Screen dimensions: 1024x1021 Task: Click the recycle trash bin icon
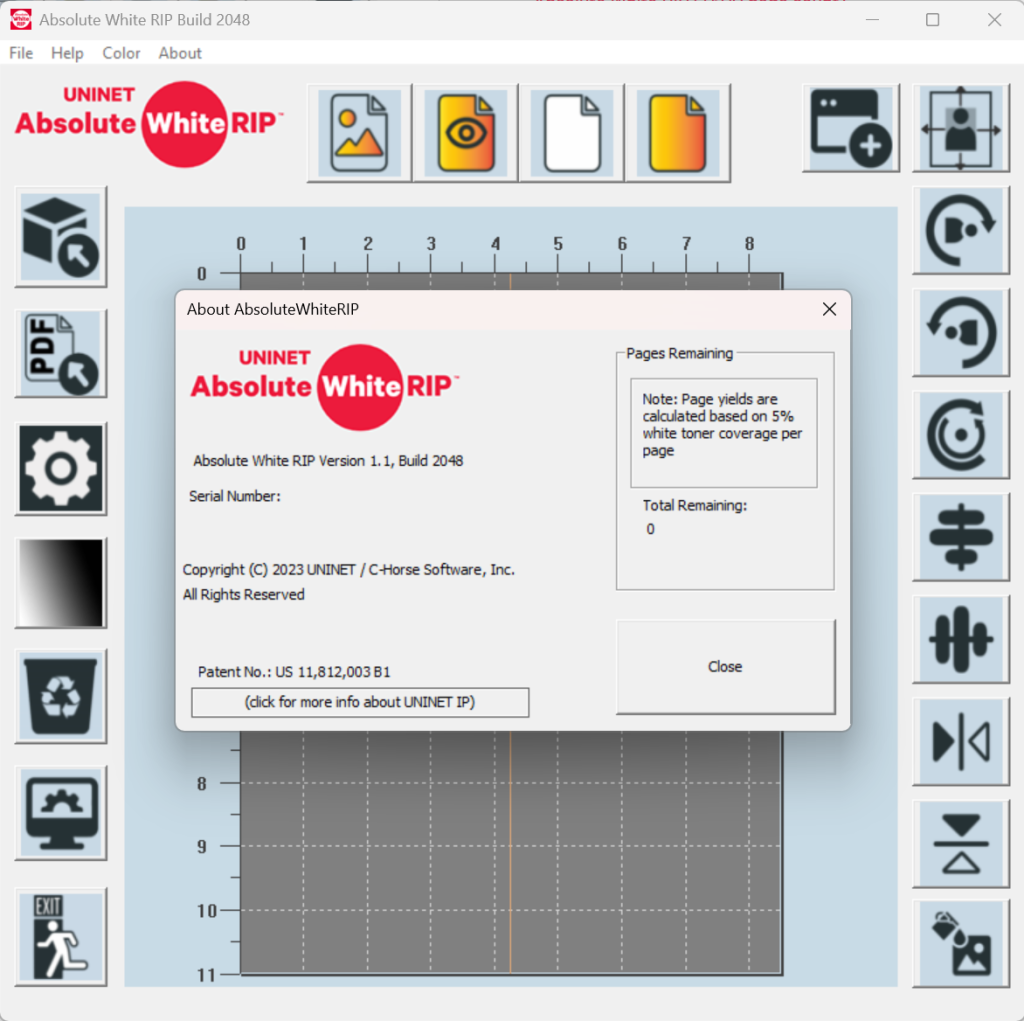click(x=61, y=696)
